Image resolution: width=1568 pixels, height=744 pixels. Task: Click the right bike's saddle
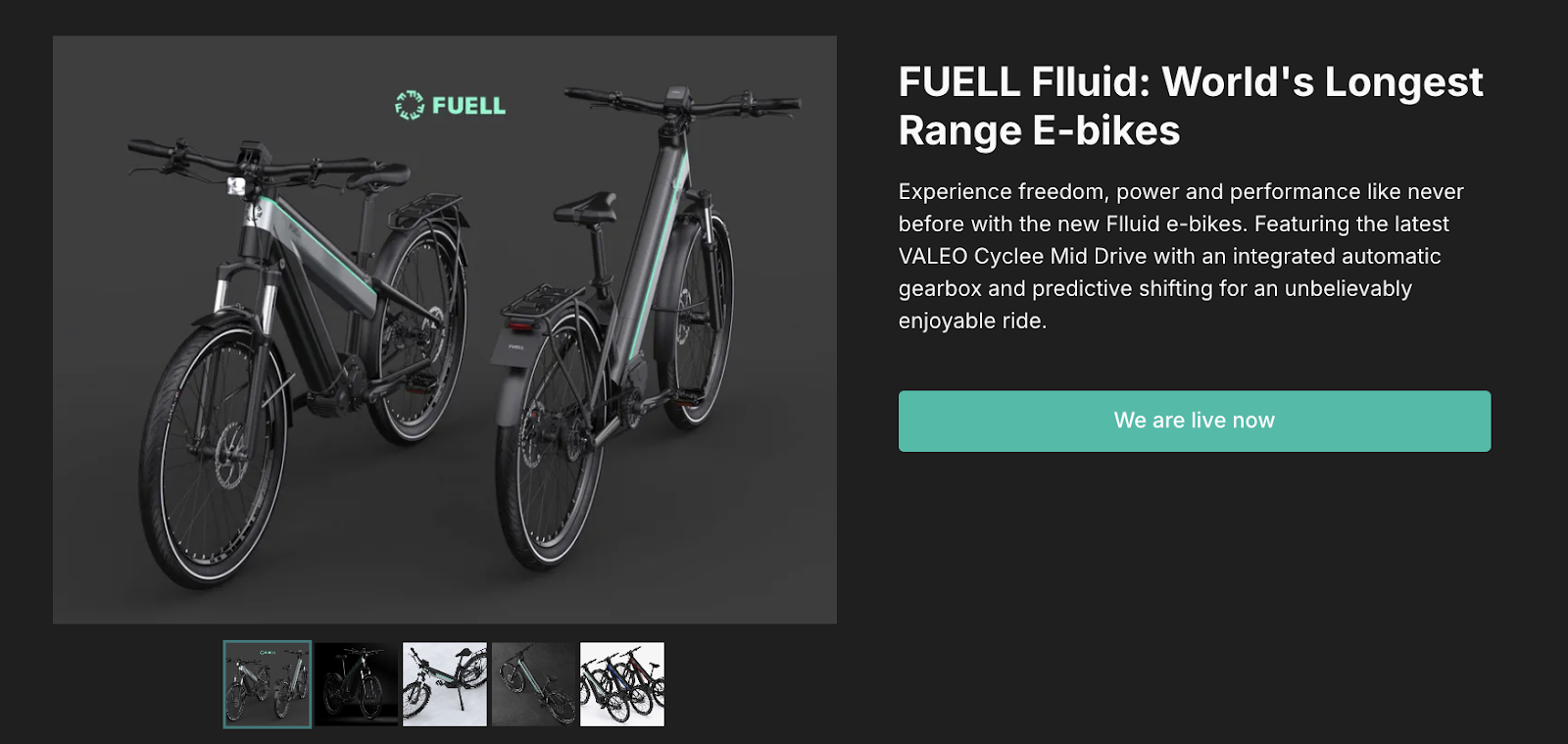click(x=585, y=208)
